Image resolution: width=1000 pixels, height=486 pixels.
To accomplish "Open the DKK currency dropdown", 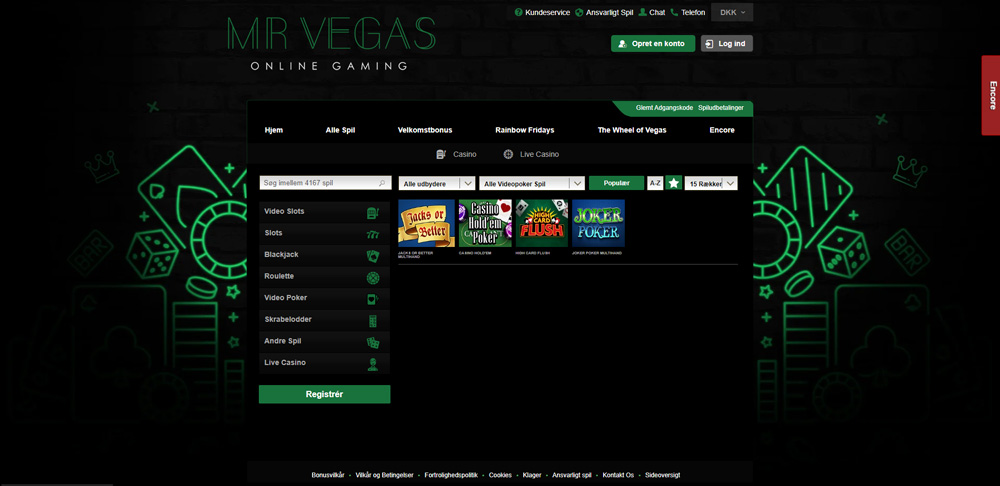I will tap(732, 12).
